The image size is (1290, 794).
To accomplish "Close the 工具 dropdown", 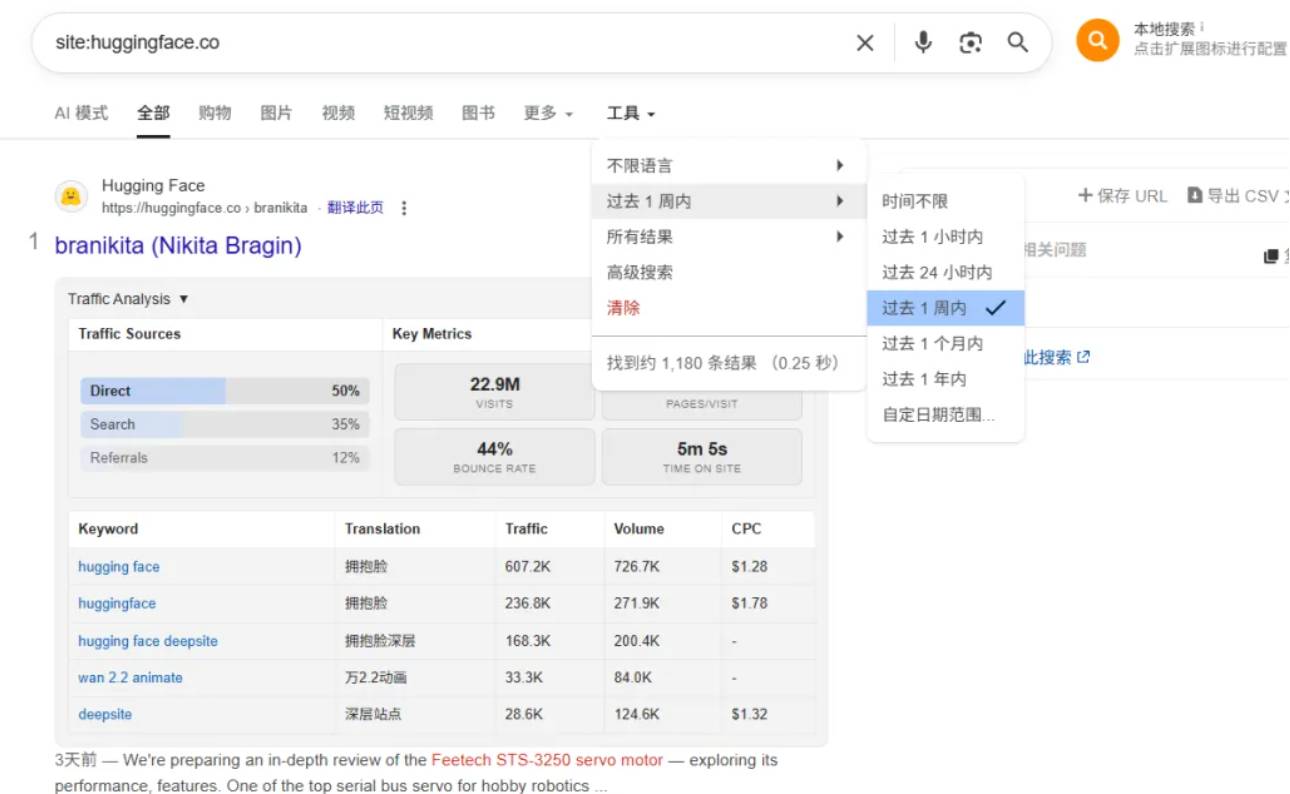I will click(631, 114).
